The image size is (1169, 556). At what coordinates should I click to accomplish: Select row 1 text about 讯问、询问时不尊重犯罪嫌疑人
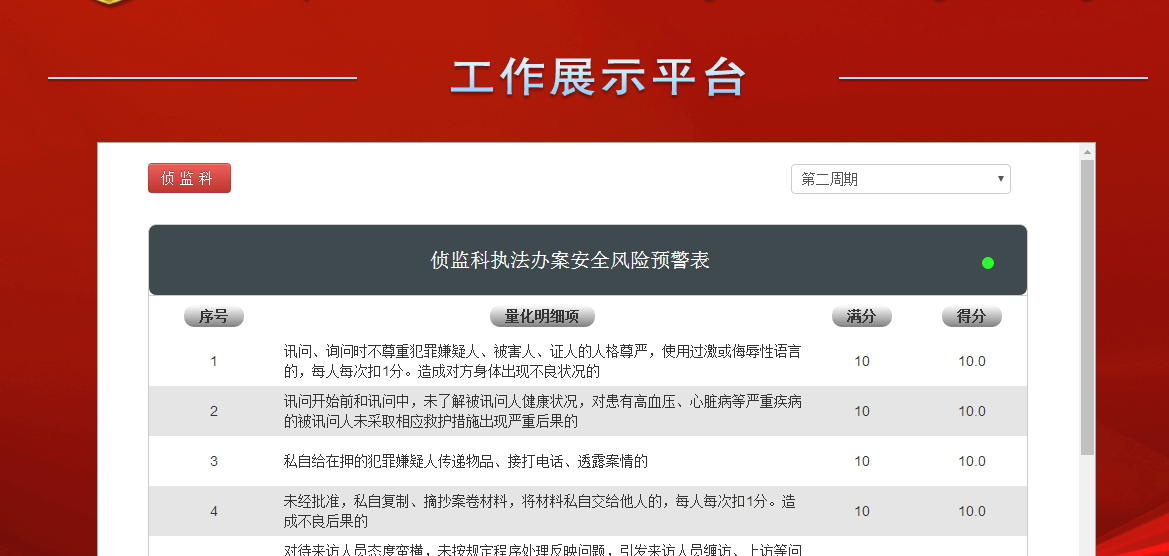[543, 361]
